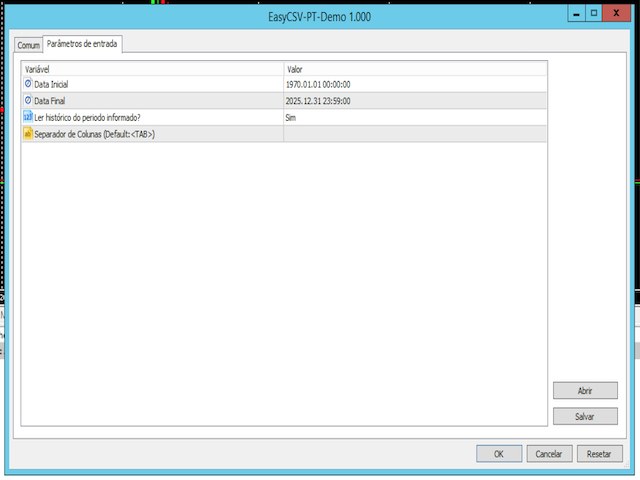
Task: Click the empty value cell of Separador de Colunas
Action: pyautogui.click(x=415, y=134)
